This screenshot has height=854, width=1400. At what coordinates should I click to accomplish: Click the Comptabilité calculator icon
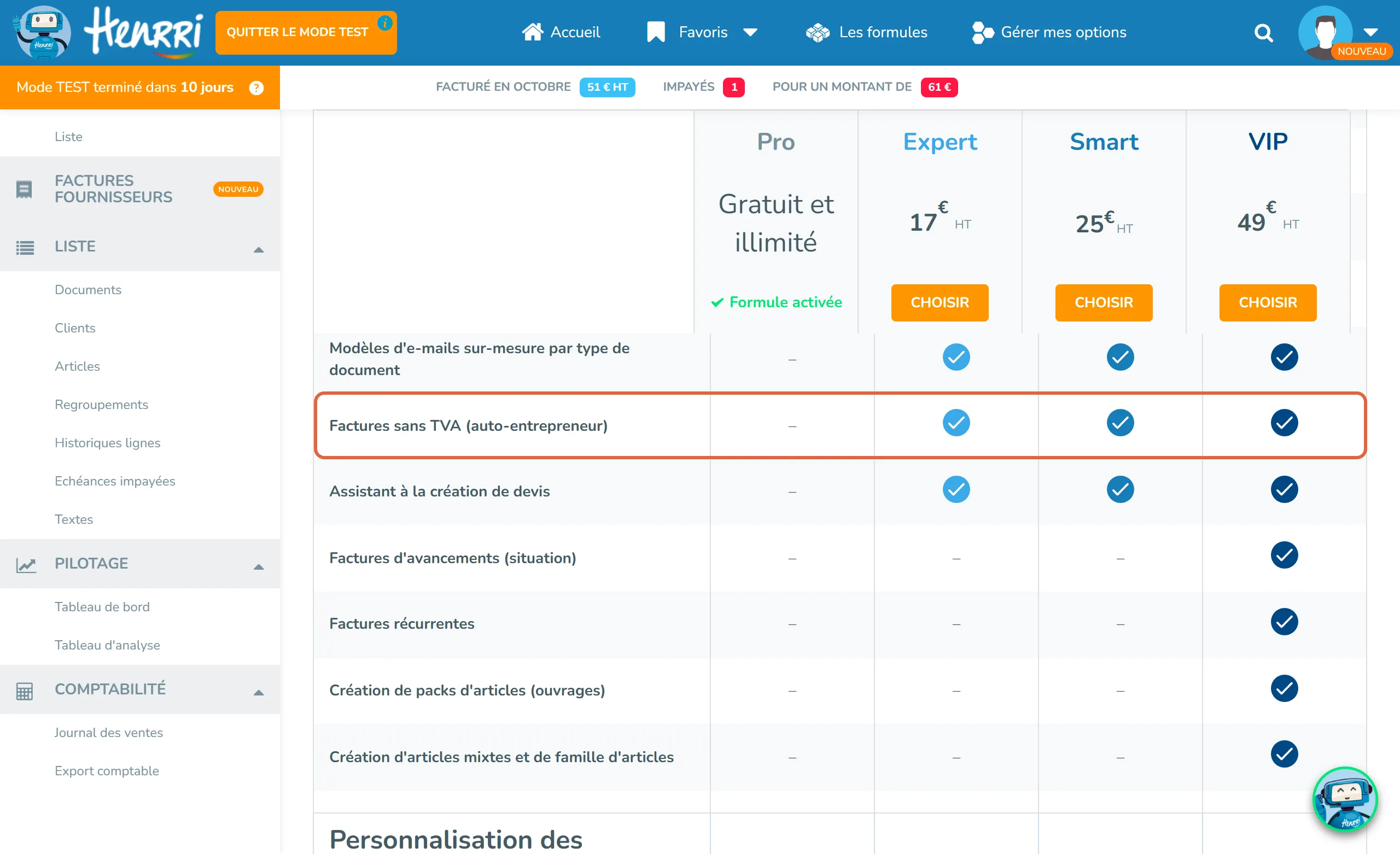(x=25, y=691)
